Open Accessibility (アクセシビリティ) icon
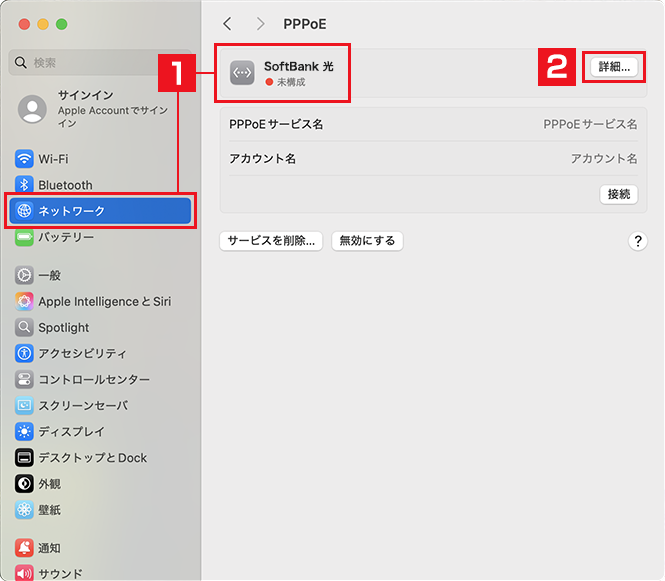The image size is (665, 581). pyautogui.click(x=24, y=354)
